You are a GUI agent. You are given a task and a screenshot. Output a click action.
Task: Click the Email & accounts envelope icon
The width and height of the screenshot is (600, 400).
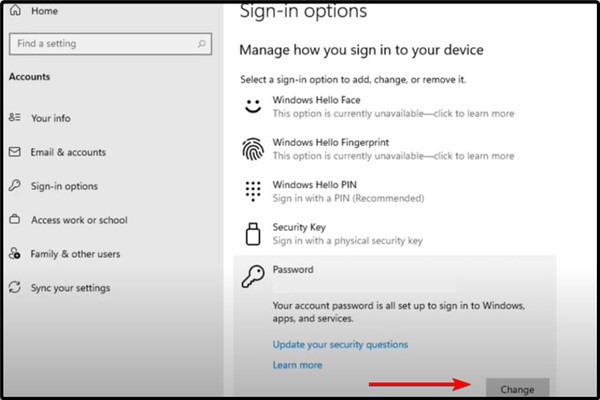click(x=15, y=152)
